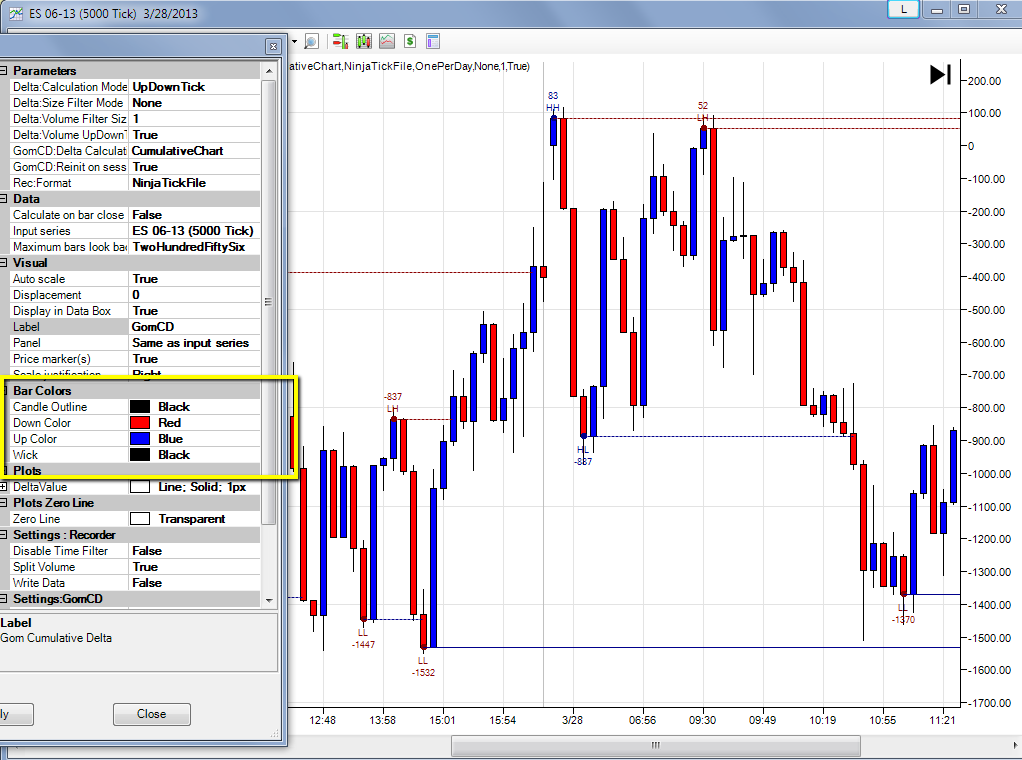Select Maximum bars look back value TwoHundredFiftySix

tap(195, 247)
